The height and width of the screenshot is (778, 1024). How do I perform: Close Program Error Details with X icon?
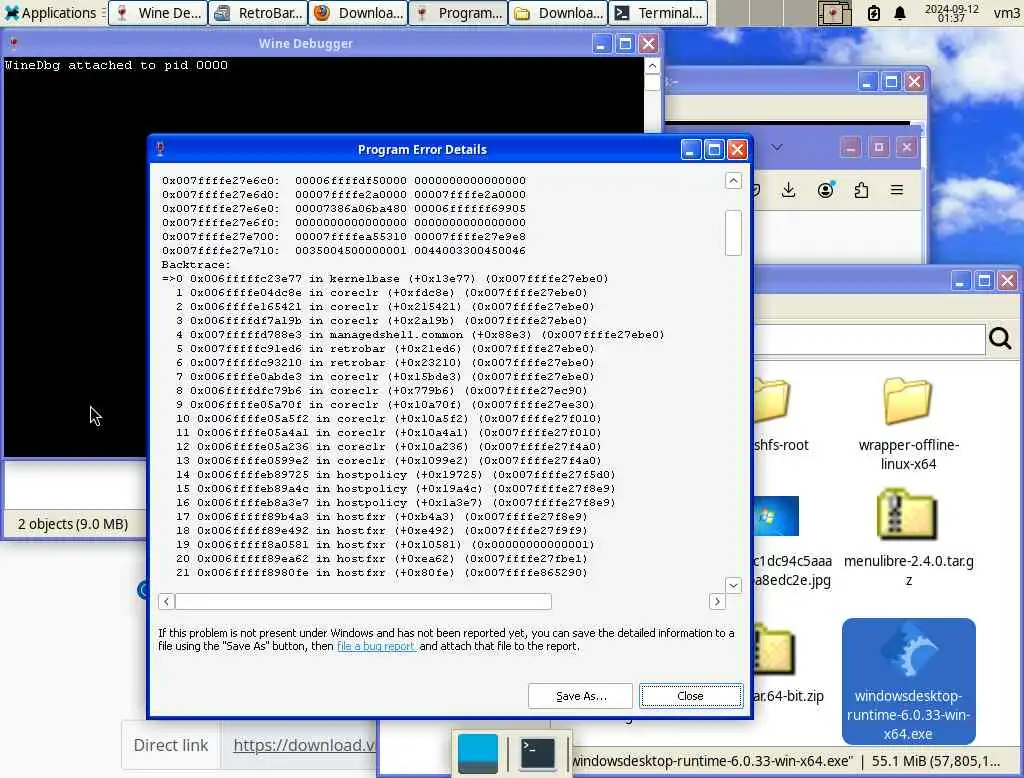click(737, 150)
